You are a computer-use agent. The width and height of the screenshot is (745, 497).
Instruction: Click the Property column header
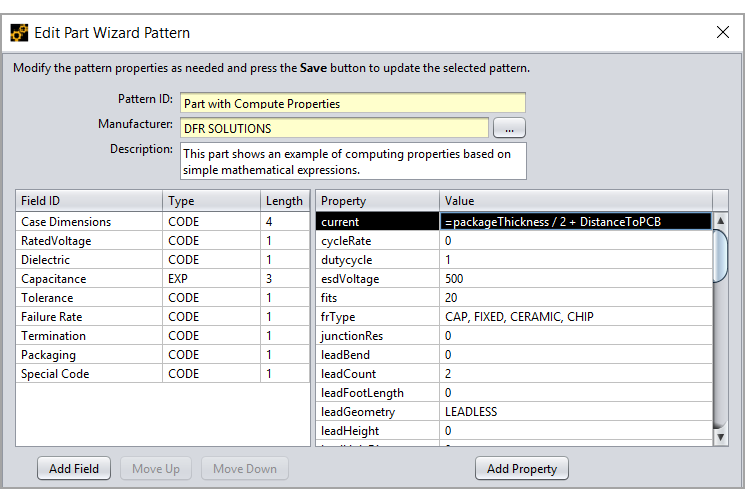pyautogui.click(x=376, y=201)
